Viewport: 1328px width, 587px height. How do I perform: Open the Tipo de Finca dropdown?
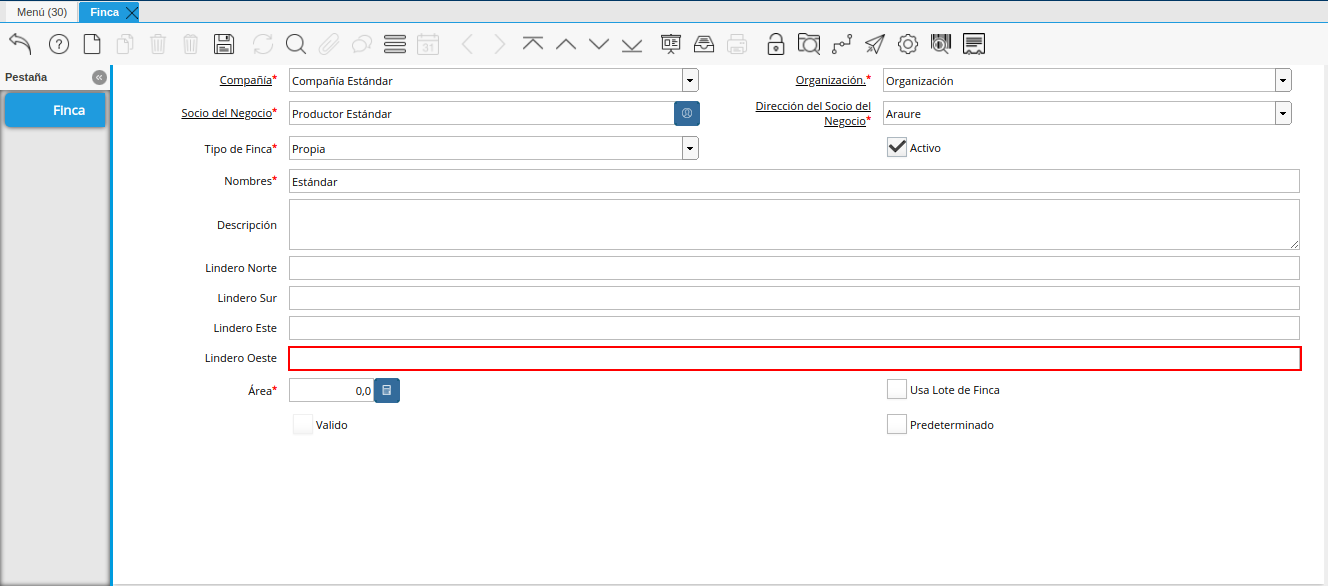pos(690,148)
